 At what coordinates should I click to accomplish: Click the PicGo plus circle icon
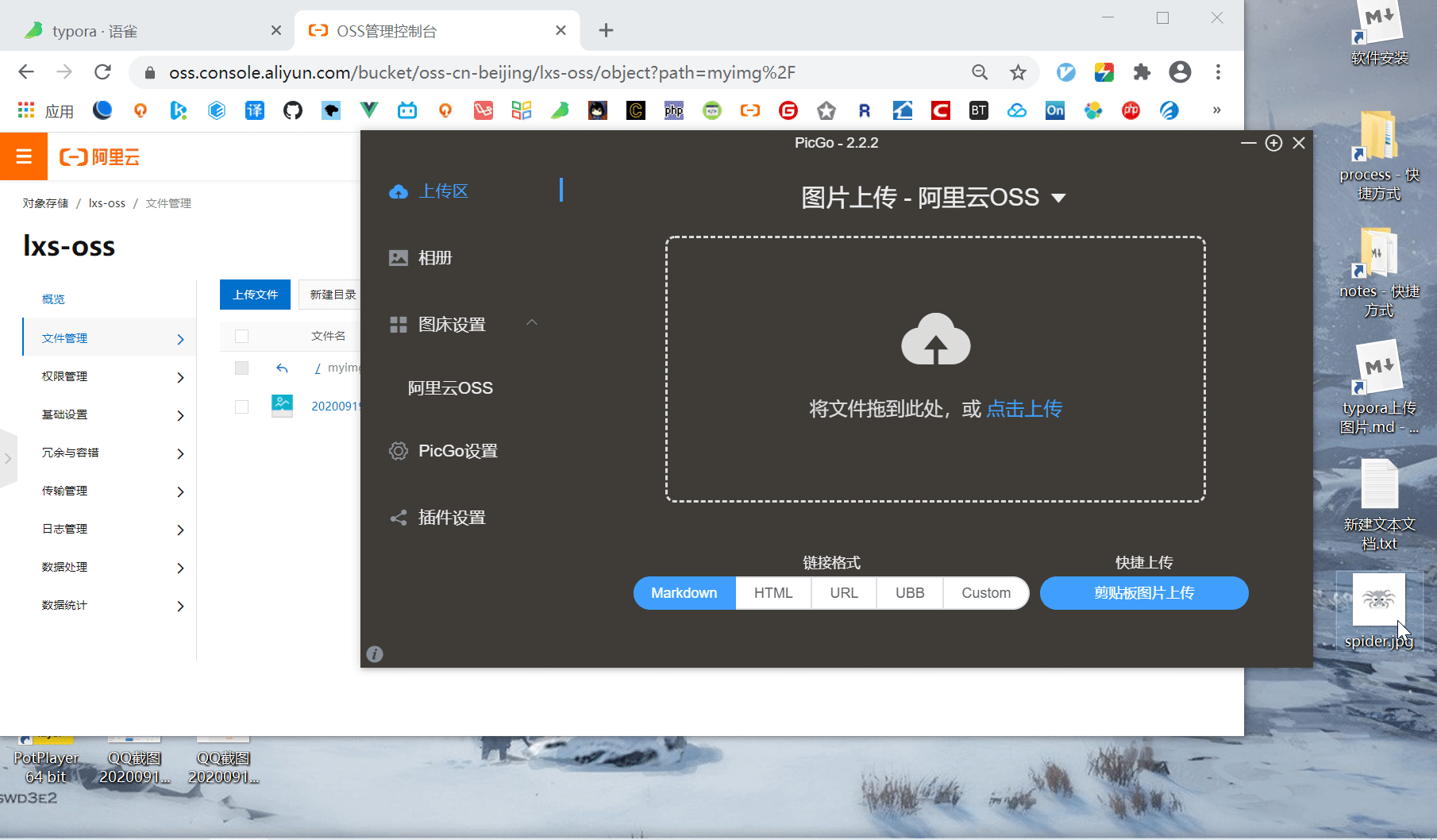[1273, 143]
